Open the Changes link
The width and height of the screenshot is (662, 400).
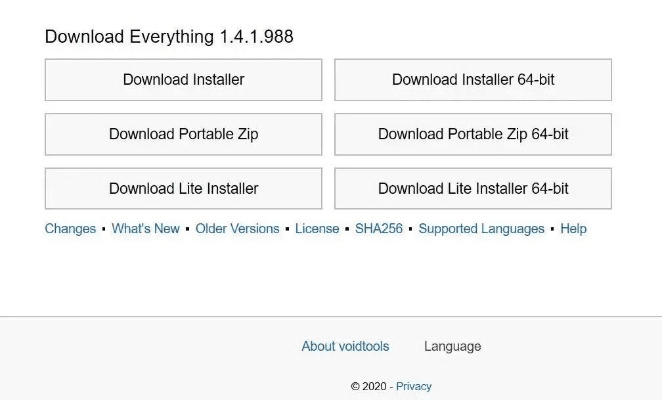coord(71,229)
